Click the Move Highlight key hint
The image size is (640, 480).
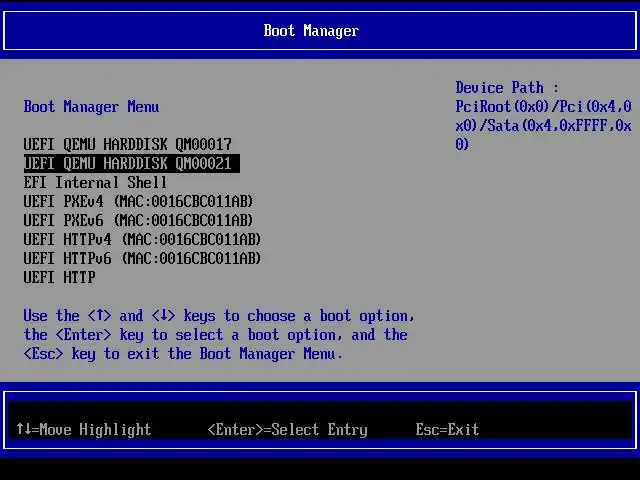pos(84,429)
